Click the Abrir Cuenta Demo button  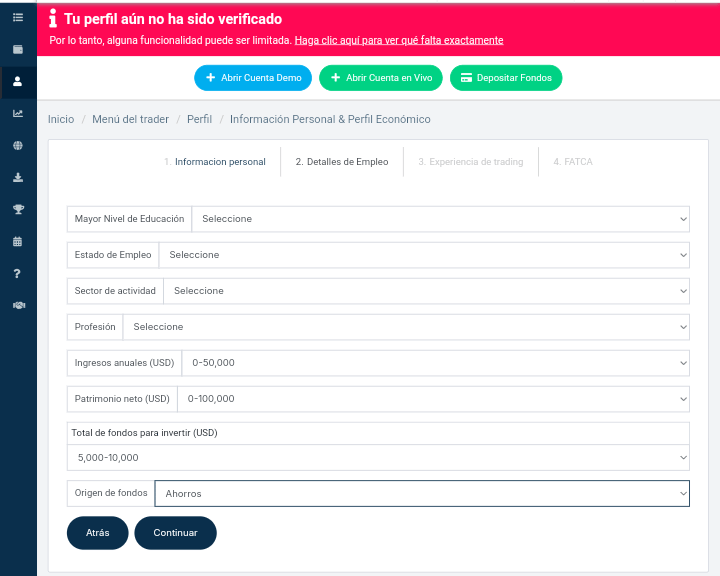(x=253, y=78)
